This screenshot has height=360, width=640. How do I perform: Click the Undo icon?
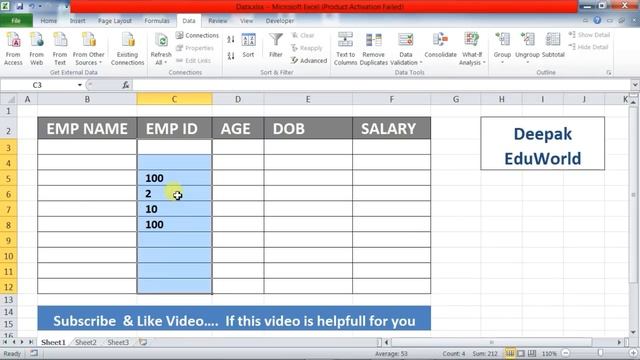(x=32, y=6)
